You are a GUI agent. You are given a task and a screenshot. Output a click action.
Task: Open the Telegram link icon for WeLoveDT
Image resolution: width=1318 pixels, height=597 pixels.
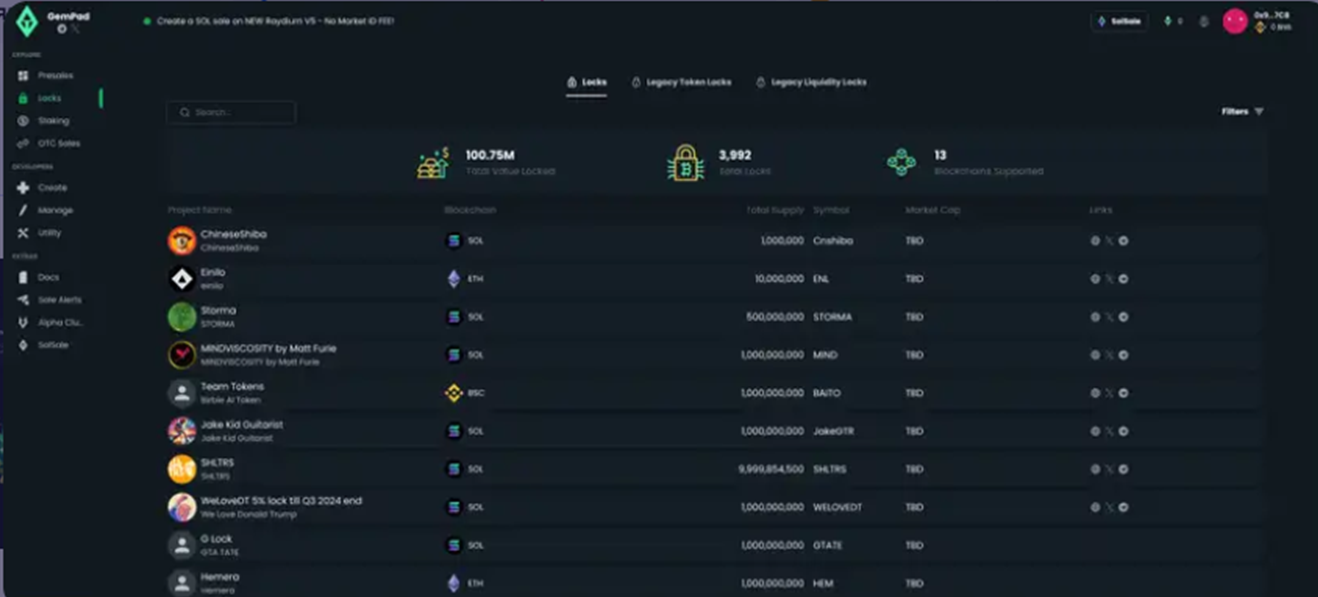tap(1123, 507)
